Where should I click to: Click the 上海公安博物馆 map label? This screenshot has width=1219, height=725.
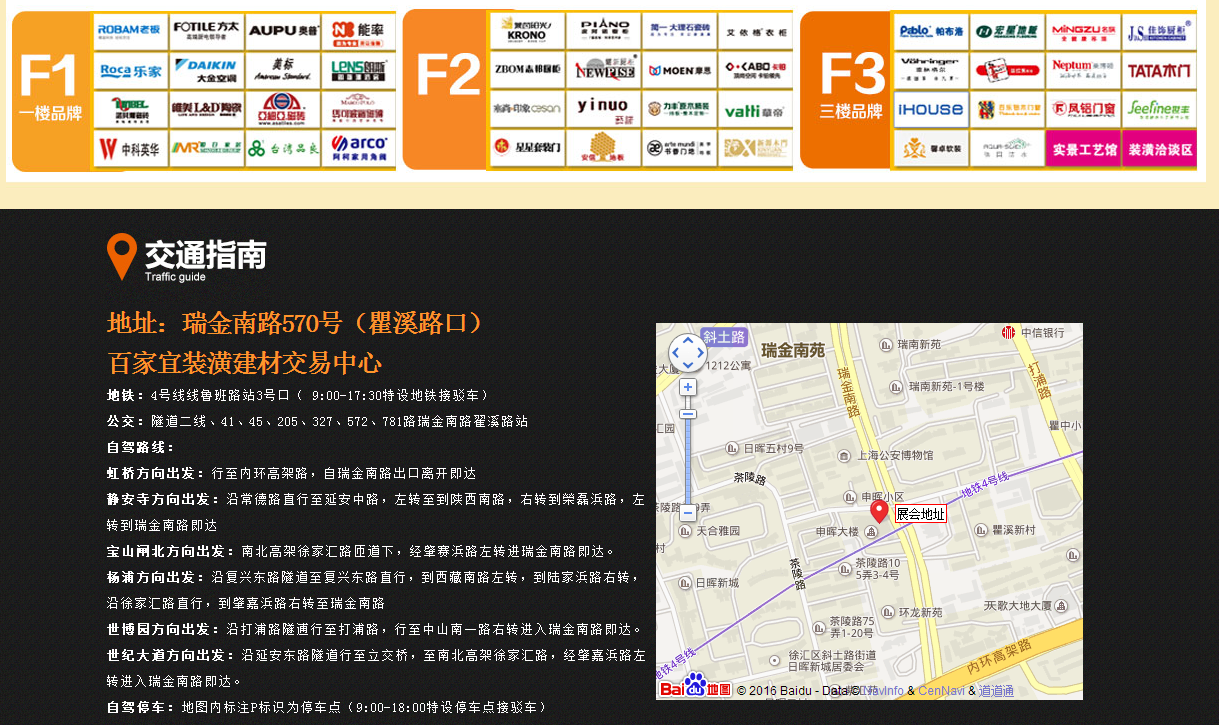893,455
